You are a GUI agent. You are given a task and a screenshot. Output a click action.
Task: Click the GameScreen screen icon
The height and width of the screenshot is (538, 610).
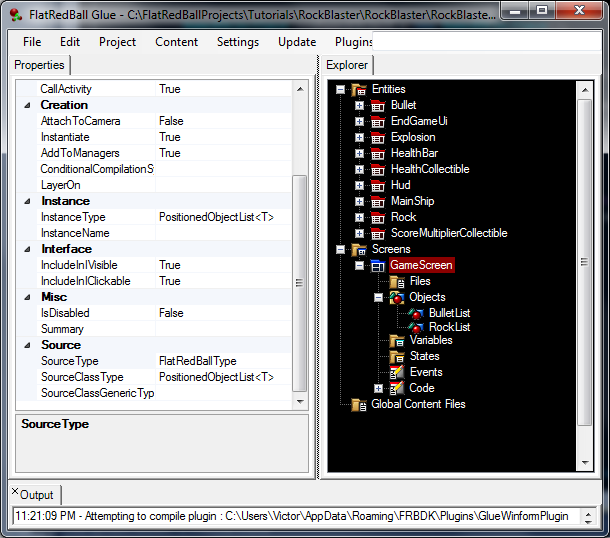(378, 266)
